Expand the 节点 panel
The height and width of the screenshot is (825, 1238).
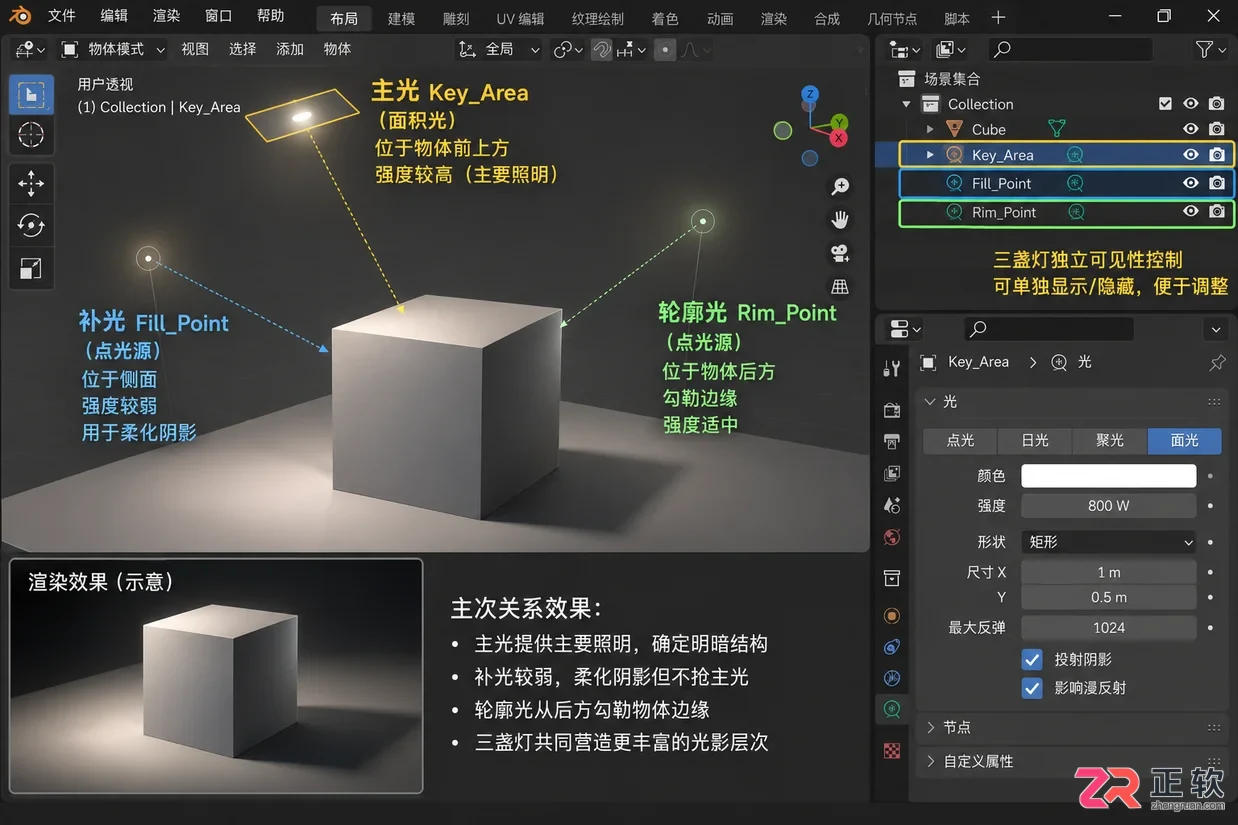click(1071, 727)
